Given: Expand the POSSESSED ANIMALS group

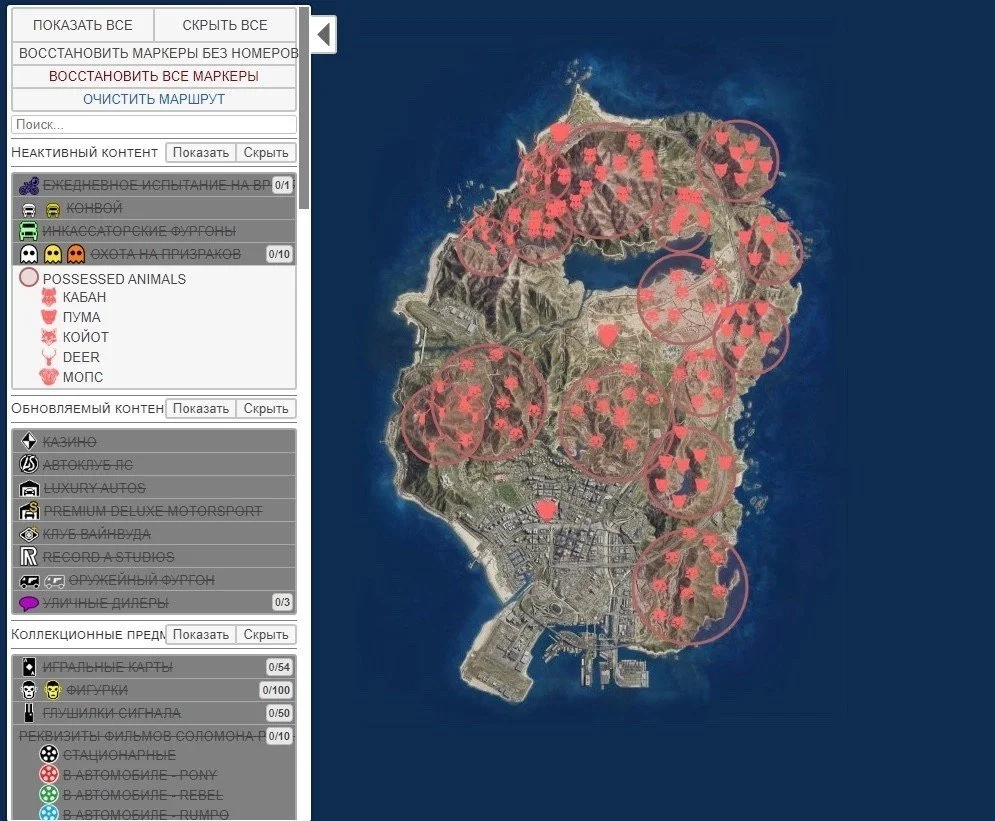Looking at the screenshot, I should pos(115,278).
